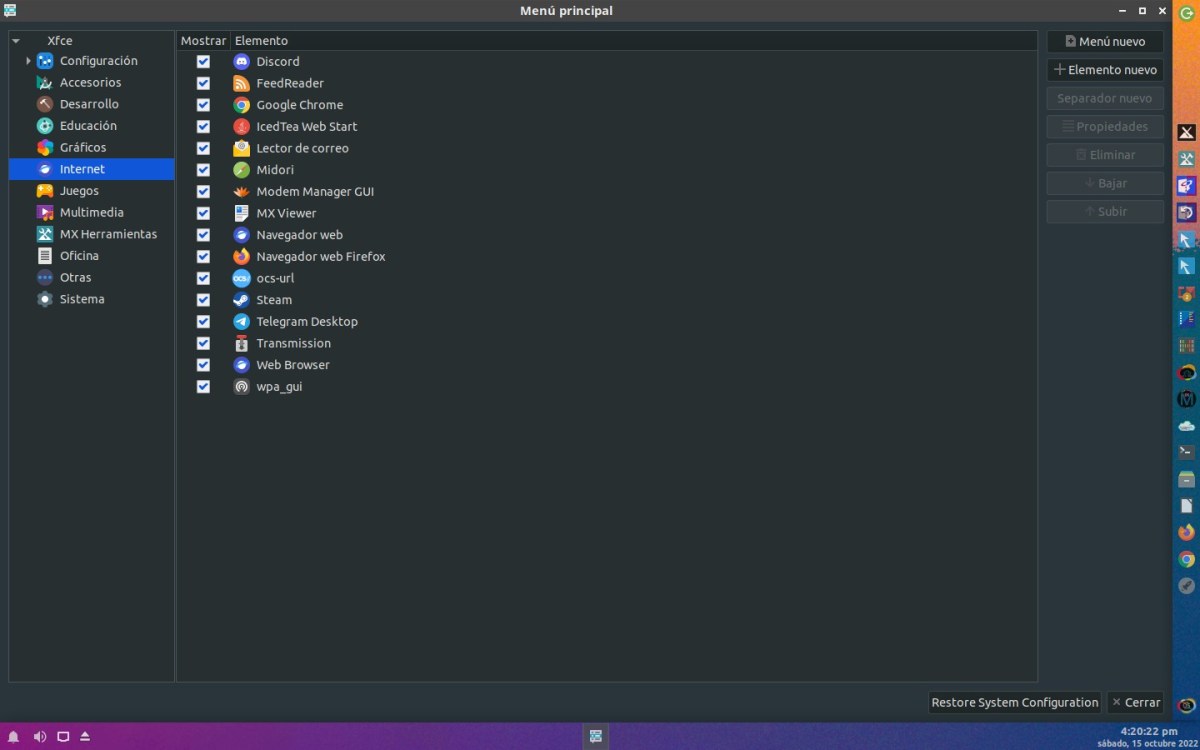Click the Firefox icon in side panel

click(x=1186, y=532)
